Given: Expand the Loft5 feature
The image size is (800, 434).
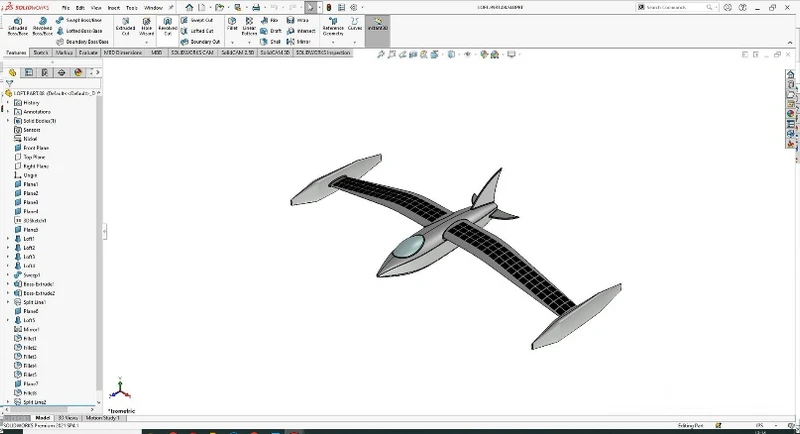Looking at the screenshot, I should click(x=8, y=320).
